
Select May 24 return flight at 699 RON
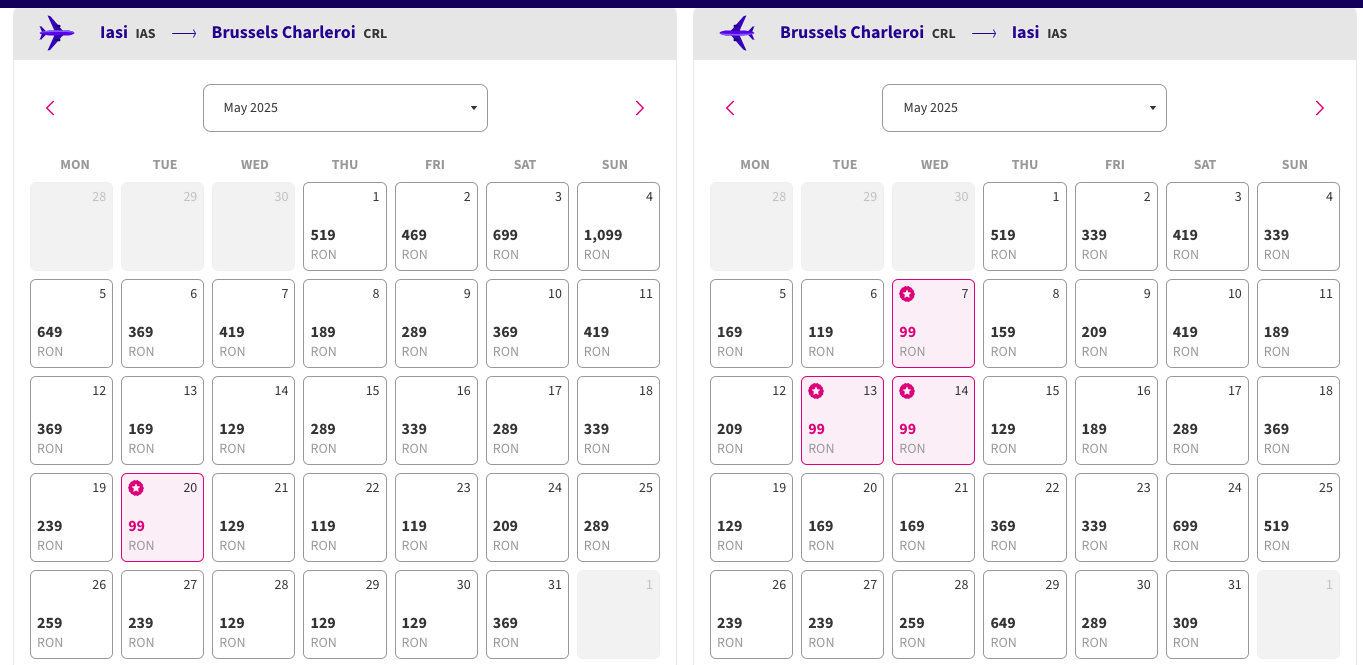(x=1206, y=518)
